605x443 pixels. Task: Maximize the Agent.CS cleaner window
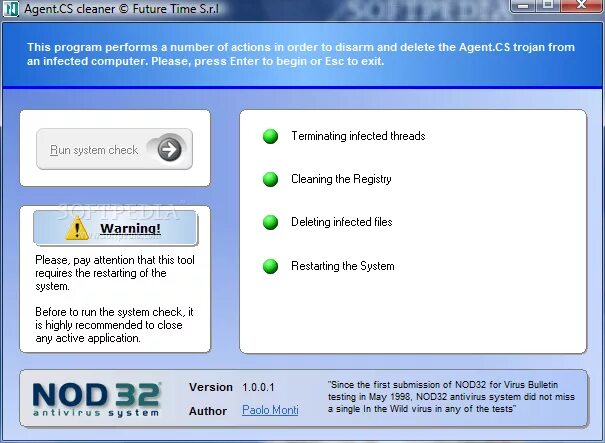[x=548, y=5]
